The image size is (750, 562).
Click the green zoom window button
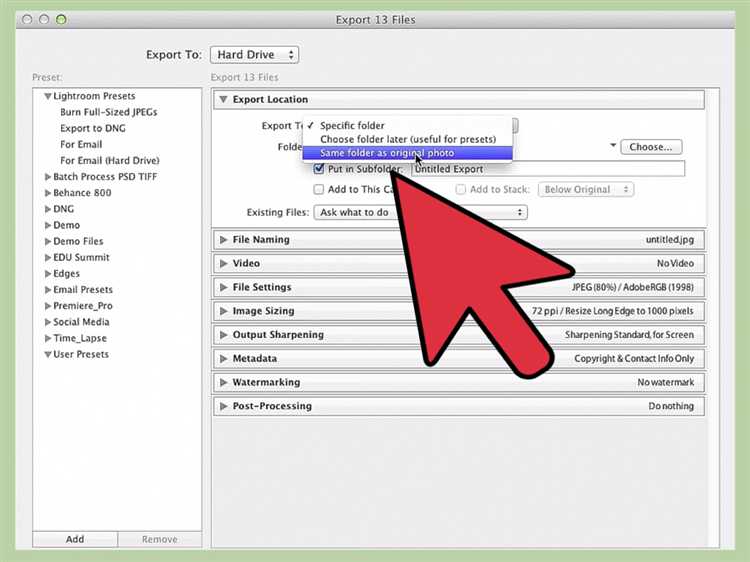[x=61, y=20]
